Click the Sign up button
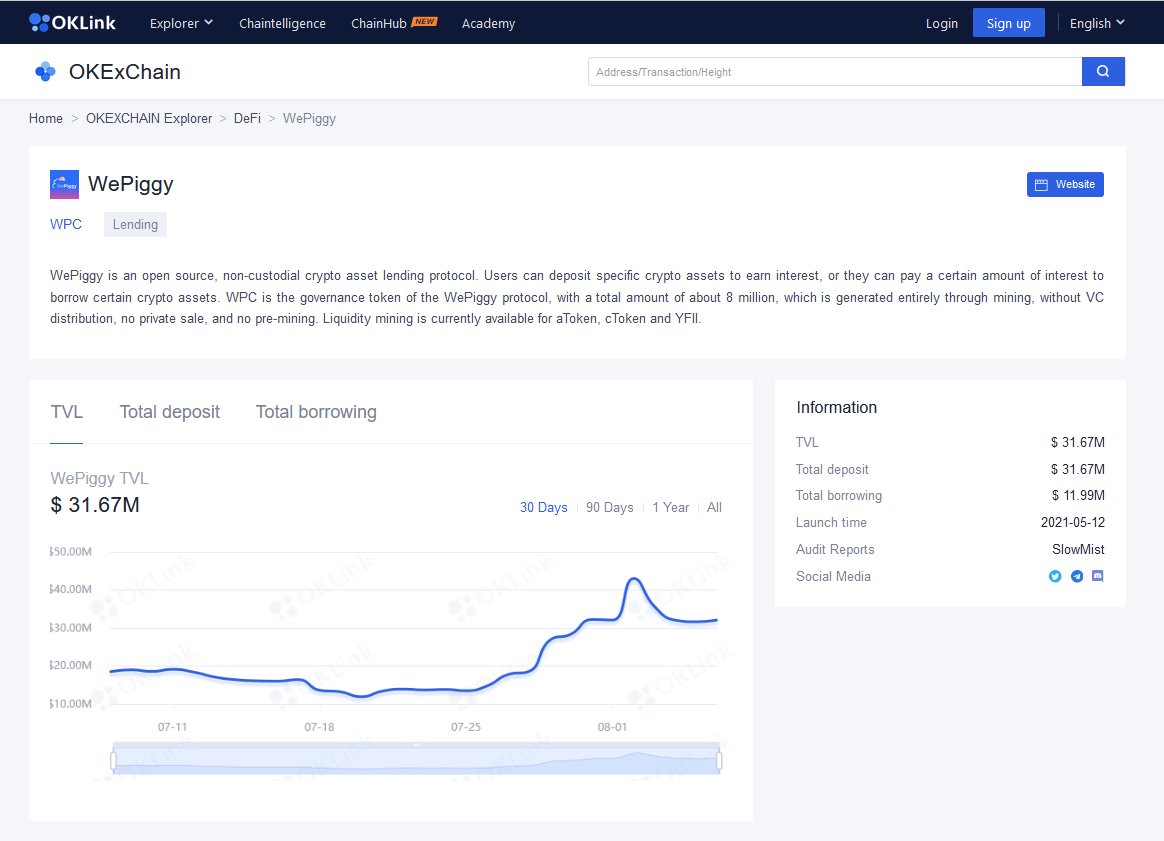This screenshot has height=841, width=1164. click(1008, 23)
